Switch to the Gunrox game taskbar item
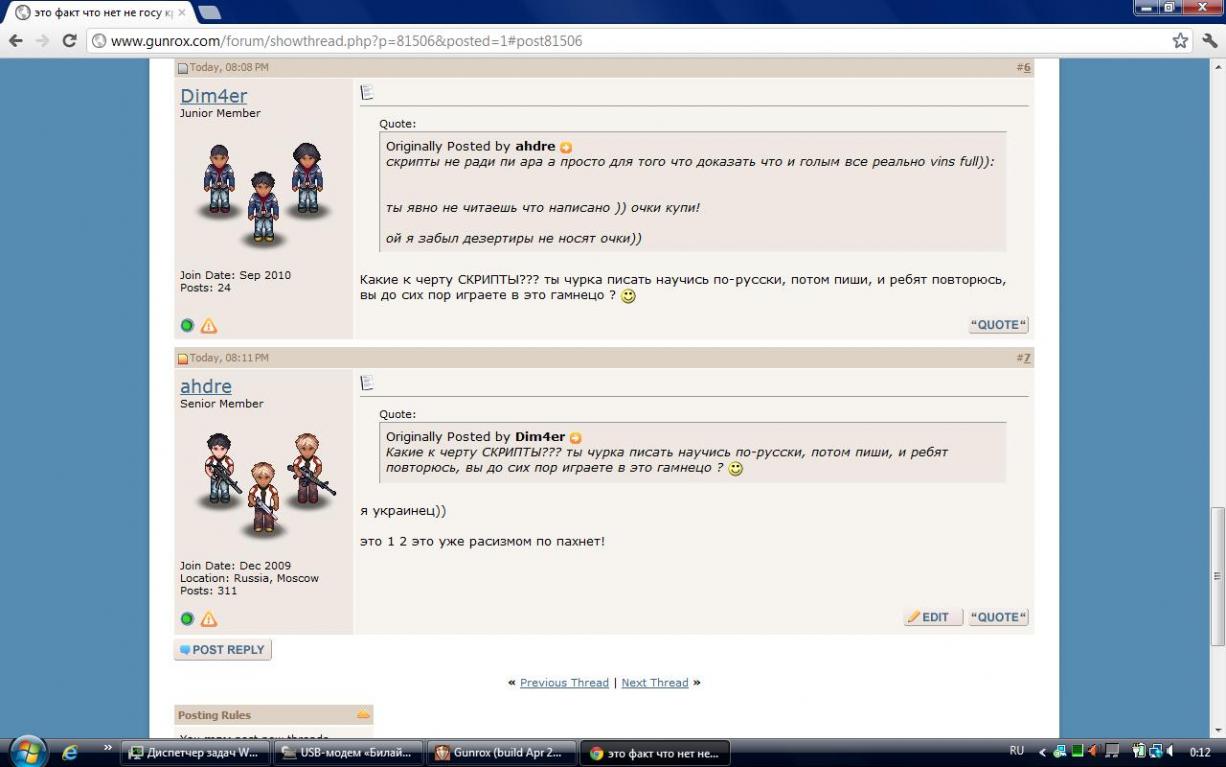This screenshot has height=767, width=1226. tap(501, 753)
